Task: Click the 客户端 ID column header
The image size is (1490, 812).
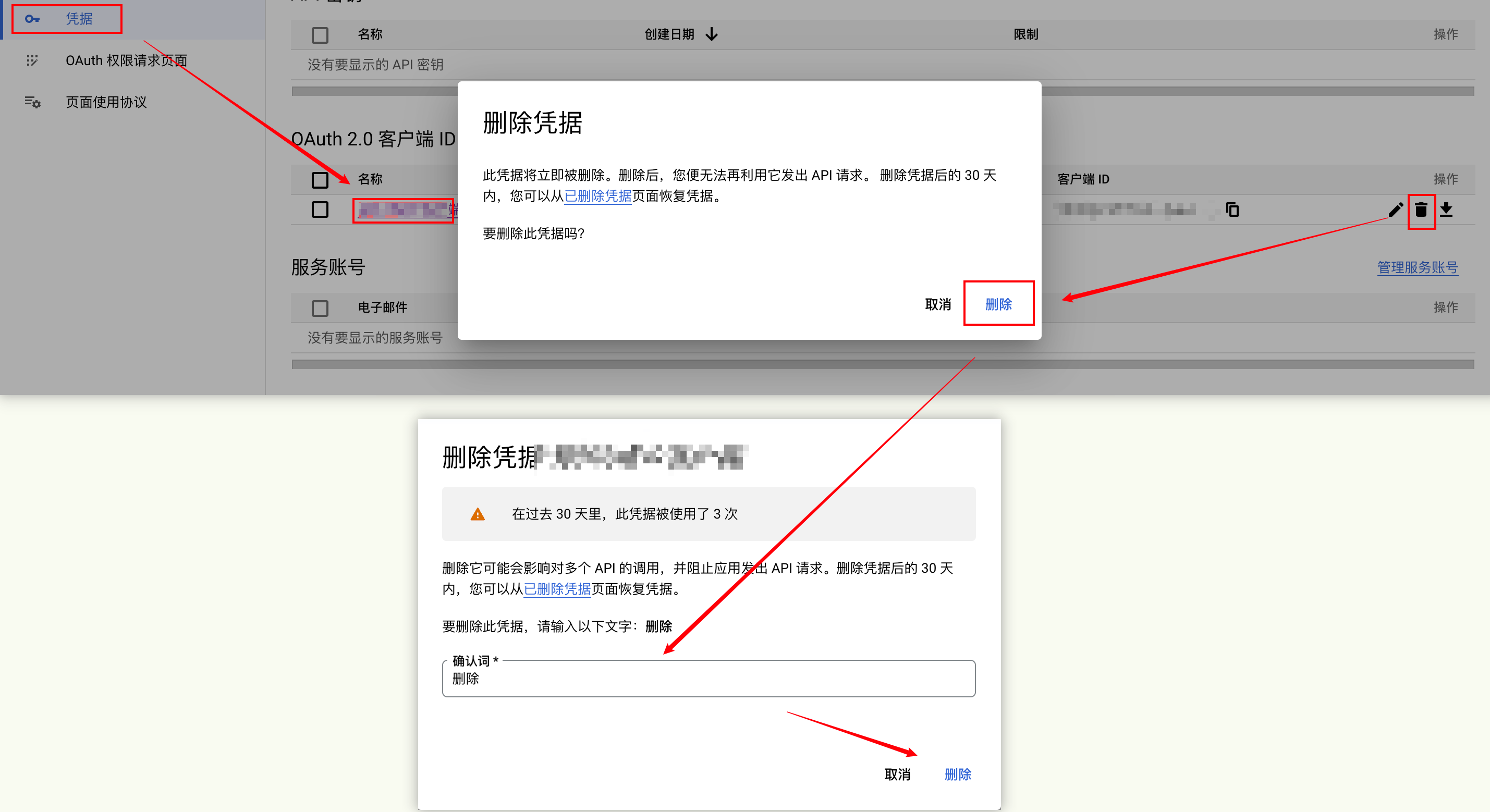Action: coord(1083,180)
